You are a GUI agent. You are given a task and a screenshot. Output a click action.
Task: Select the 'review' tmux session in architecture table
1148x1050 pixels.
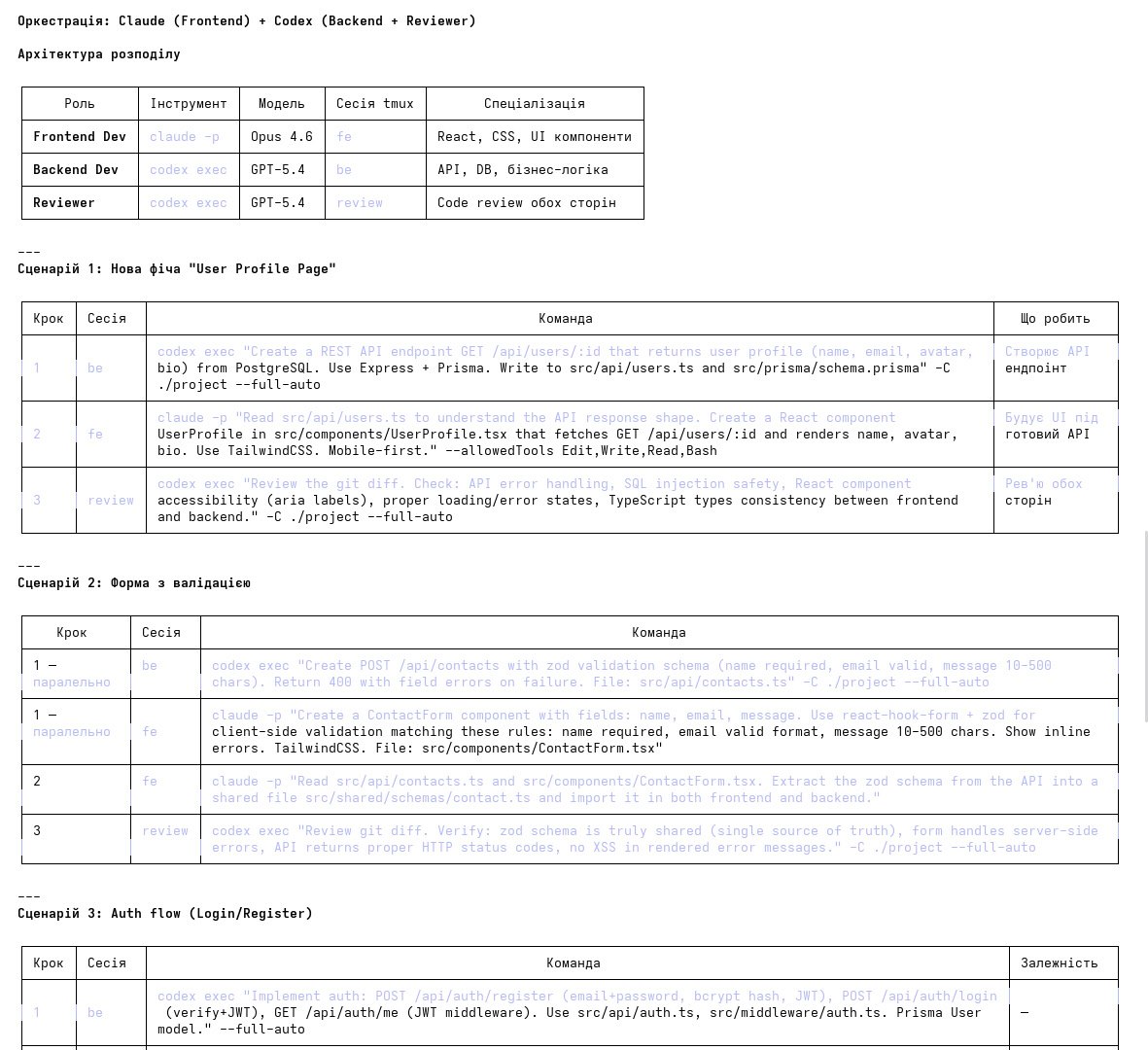point(359,203)
